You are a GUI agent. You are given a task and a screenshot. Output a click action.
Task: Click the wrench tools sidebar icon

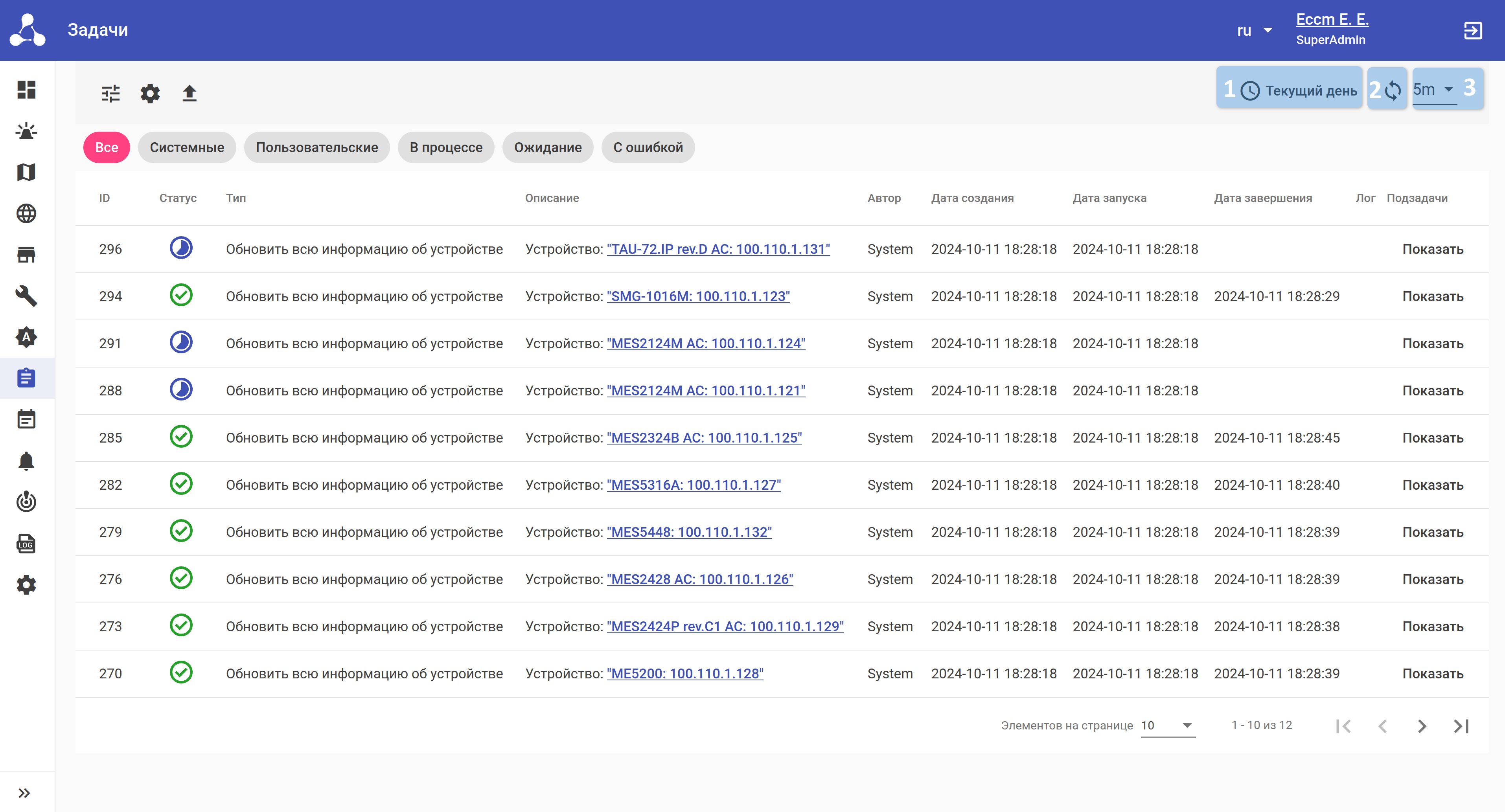[26, 296]
